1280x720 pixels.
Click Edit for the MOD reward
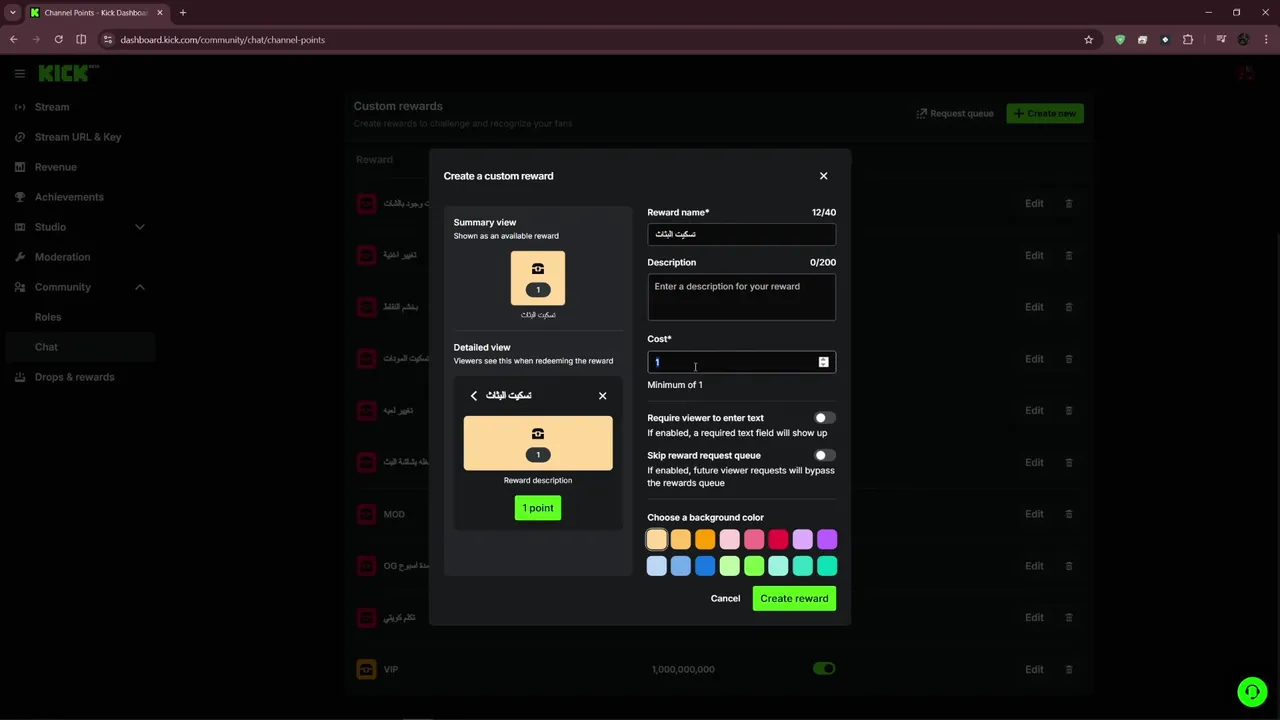(x=1034, y=514)
